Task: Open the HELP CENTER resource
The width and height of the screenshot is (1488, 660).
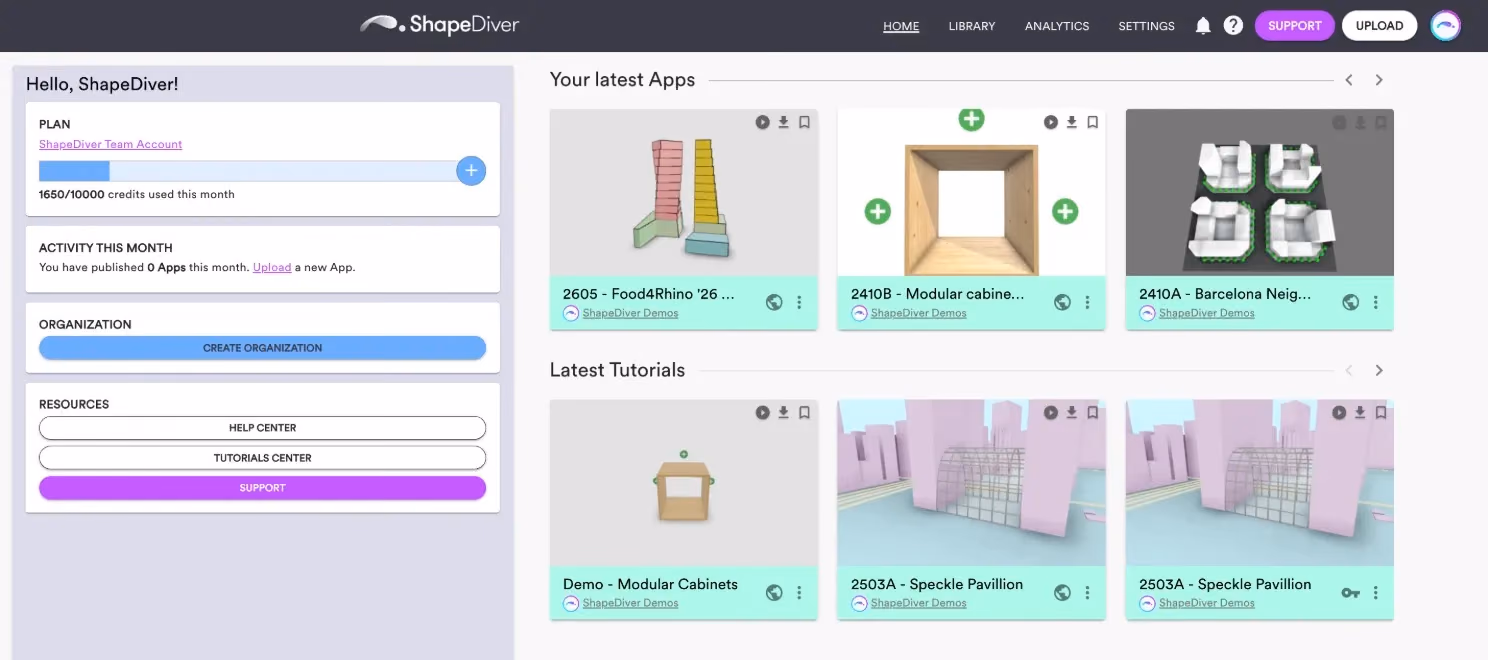Action: tap(262, 428)
